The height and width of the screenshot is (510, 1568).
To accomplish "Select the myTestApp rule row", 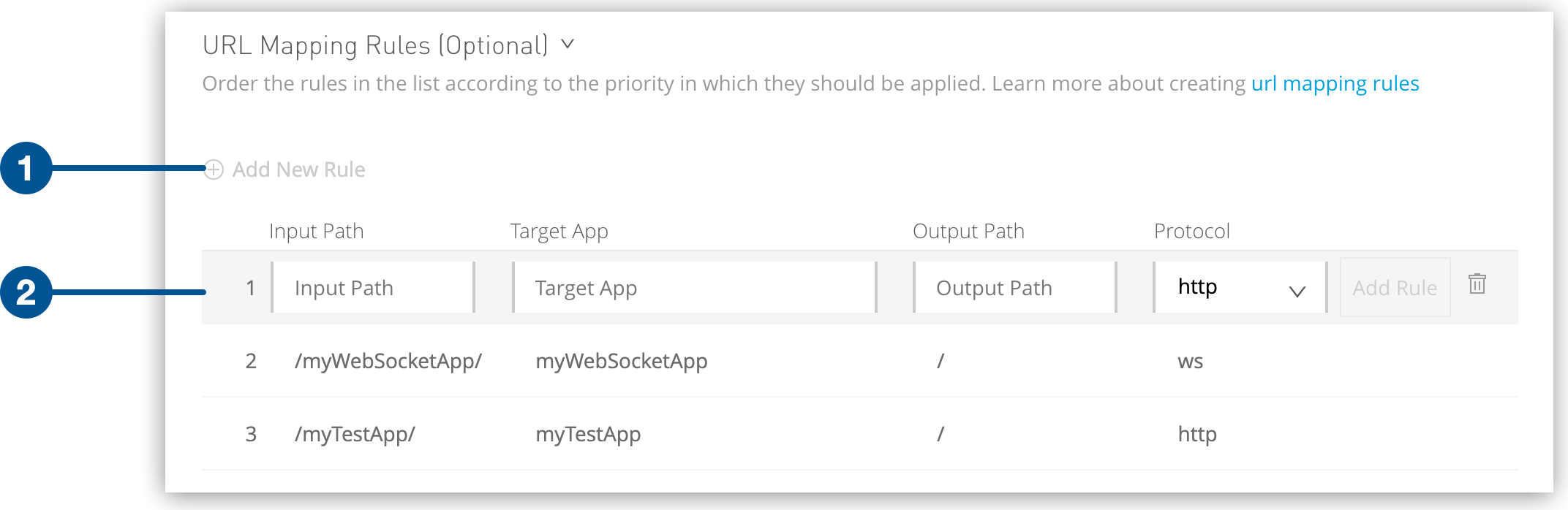I will click(x=588, y=433).
